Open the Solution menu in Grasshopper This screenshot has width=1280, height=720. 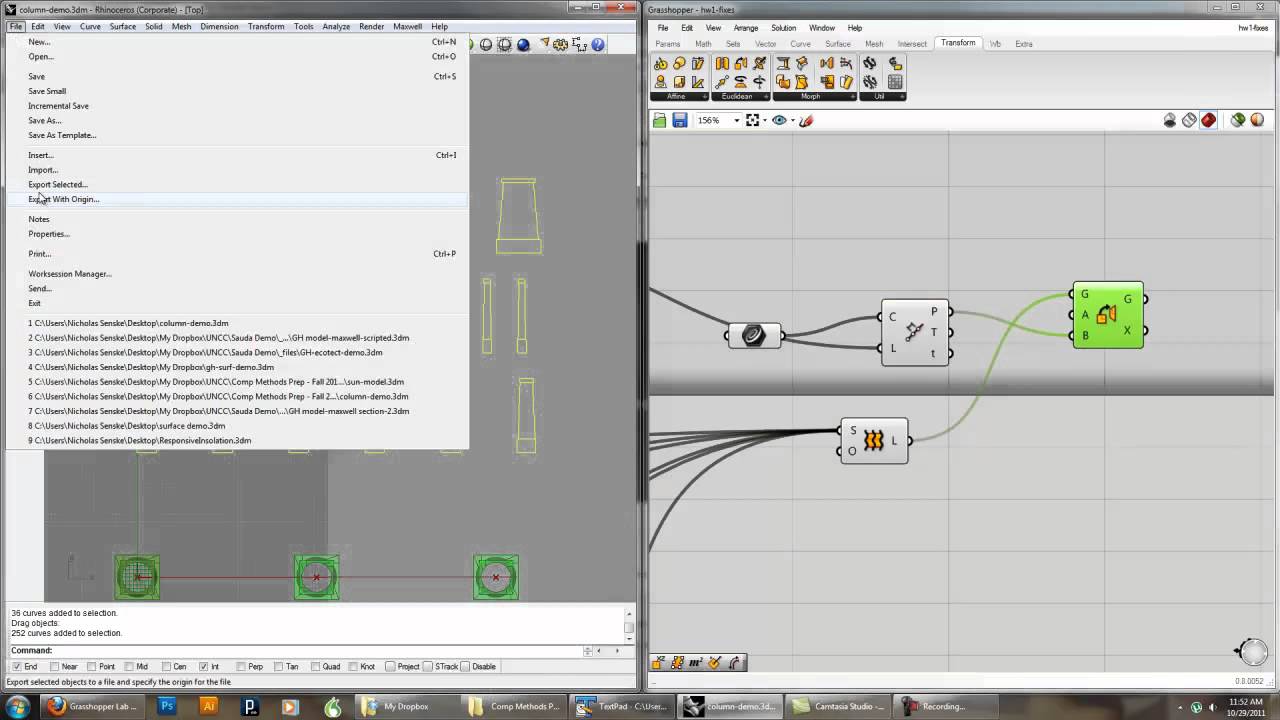[783, 28]
